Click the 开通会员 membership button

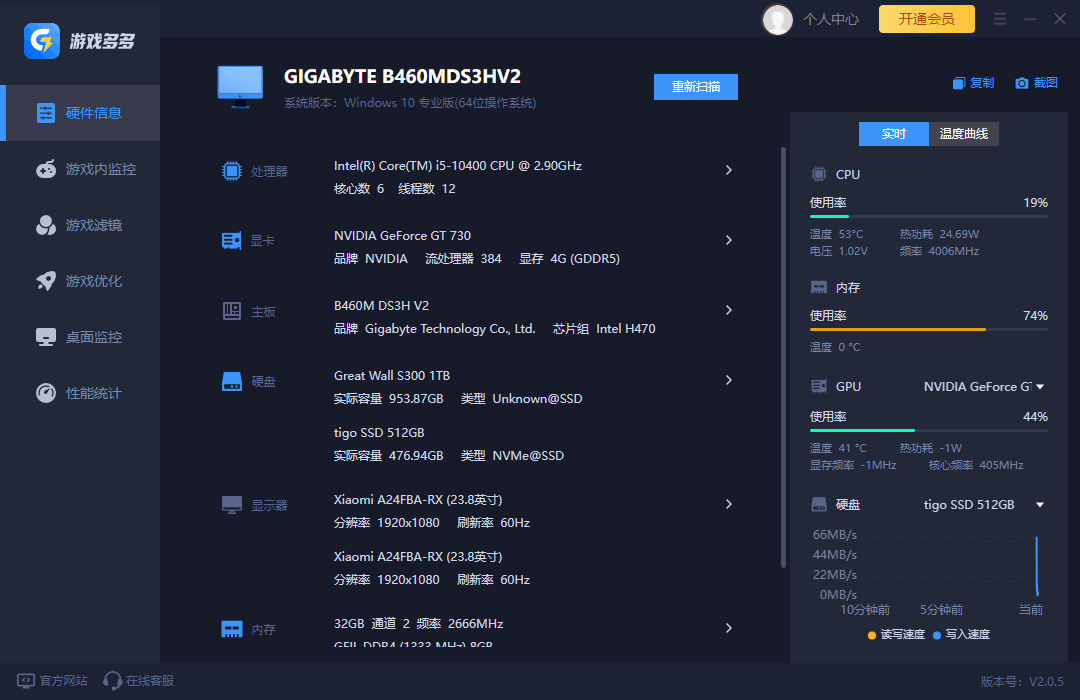coord(926,19)
